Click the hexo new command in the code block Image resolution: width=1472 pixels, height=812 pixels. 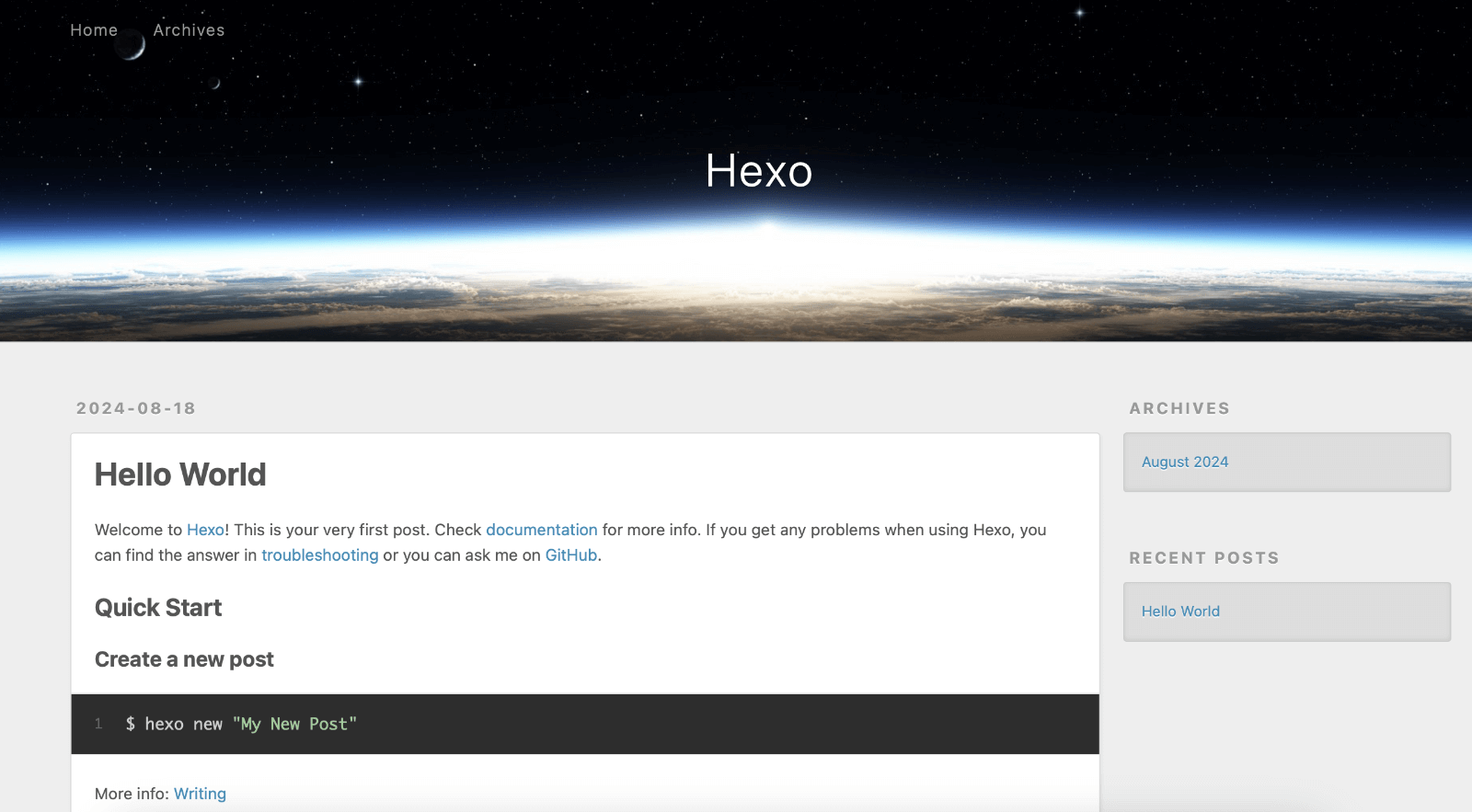(183, 725)
